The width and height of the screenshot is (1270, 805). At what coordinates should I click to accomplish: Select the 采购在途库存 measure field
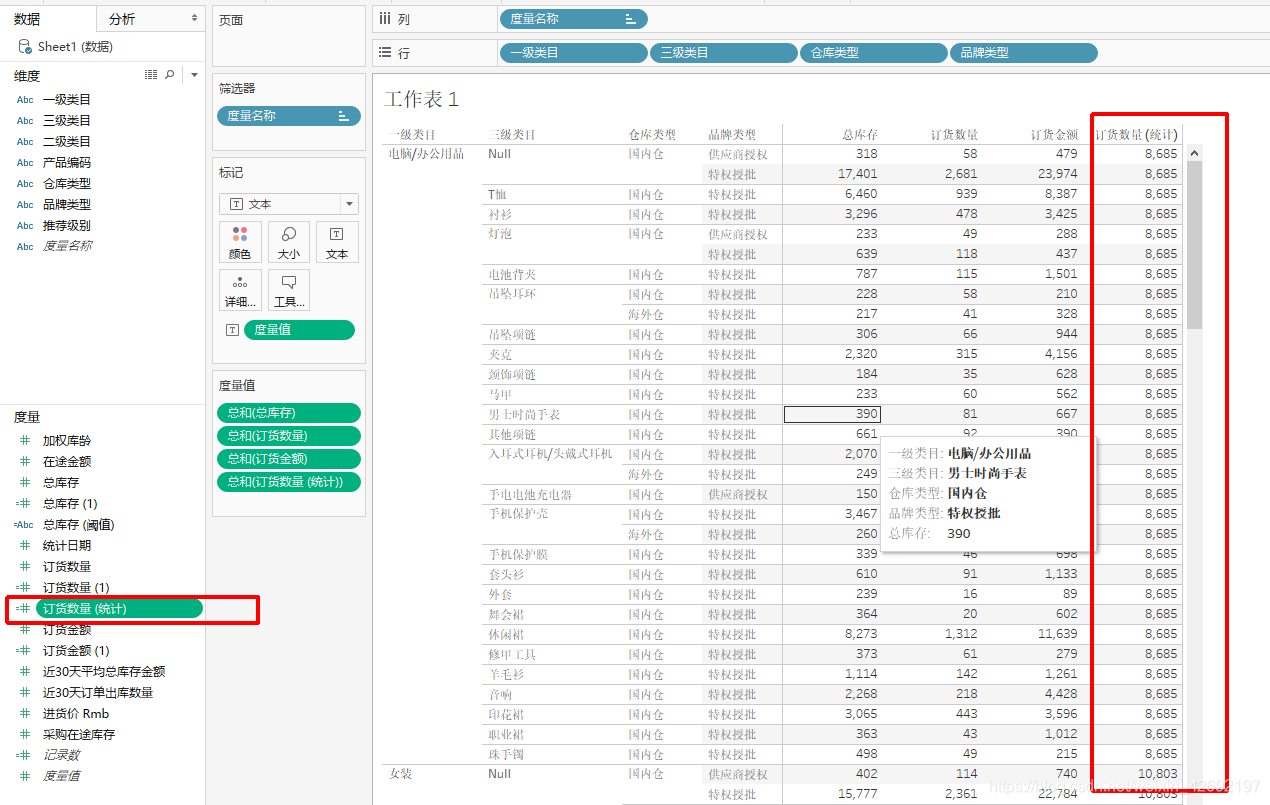coord(79,735)
